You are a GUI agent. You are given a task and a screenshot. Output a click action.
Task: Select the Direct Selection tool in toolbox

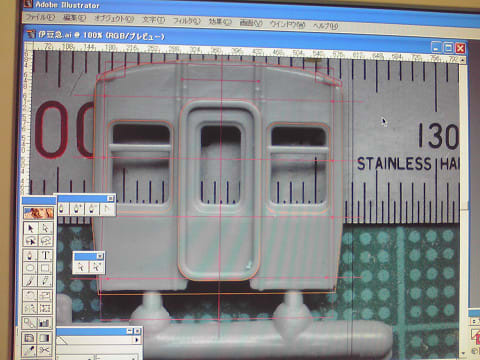pyautogui.click(x=45, y=228)
